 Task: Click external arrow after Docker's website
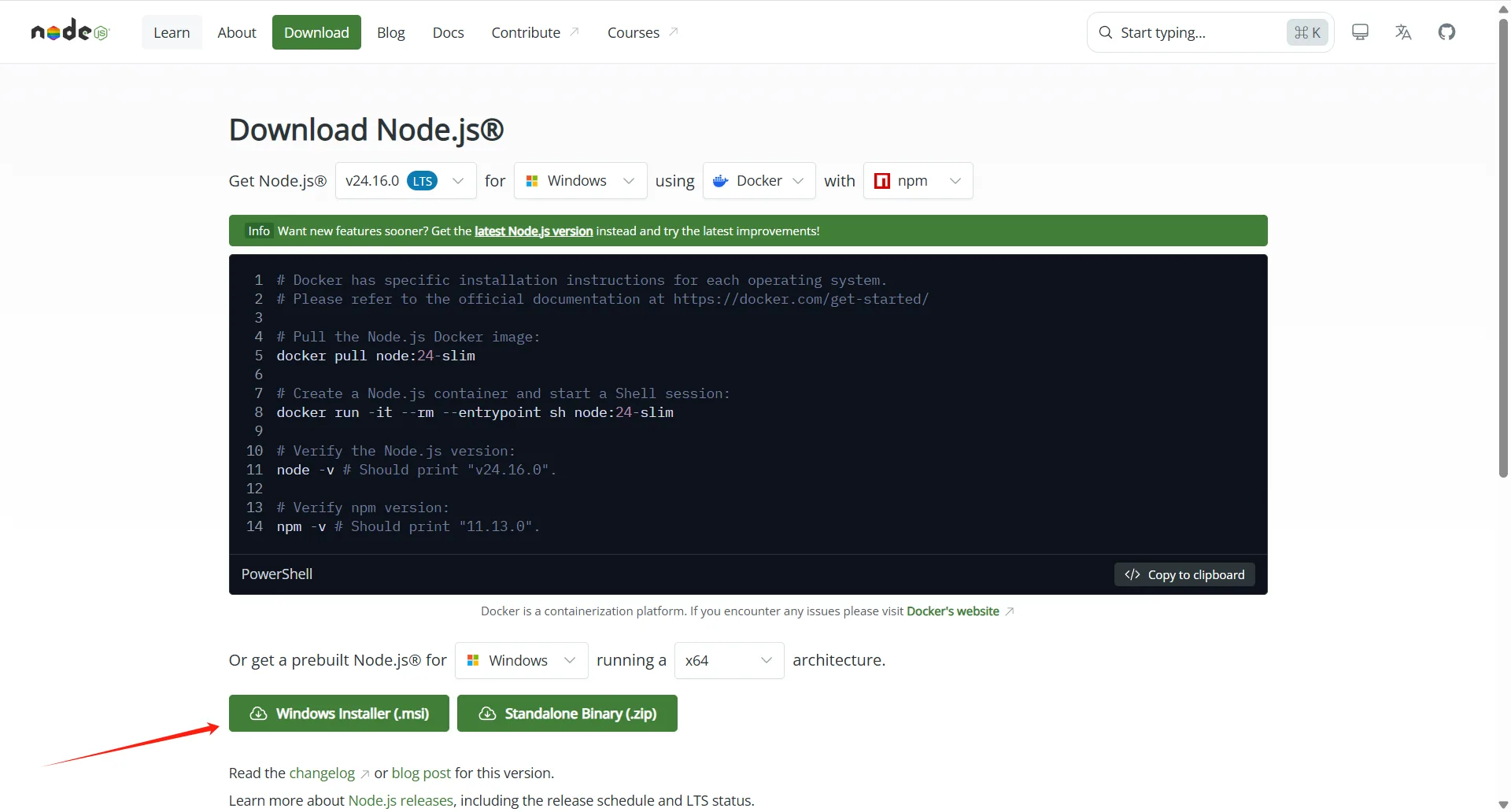point(1010,611)
